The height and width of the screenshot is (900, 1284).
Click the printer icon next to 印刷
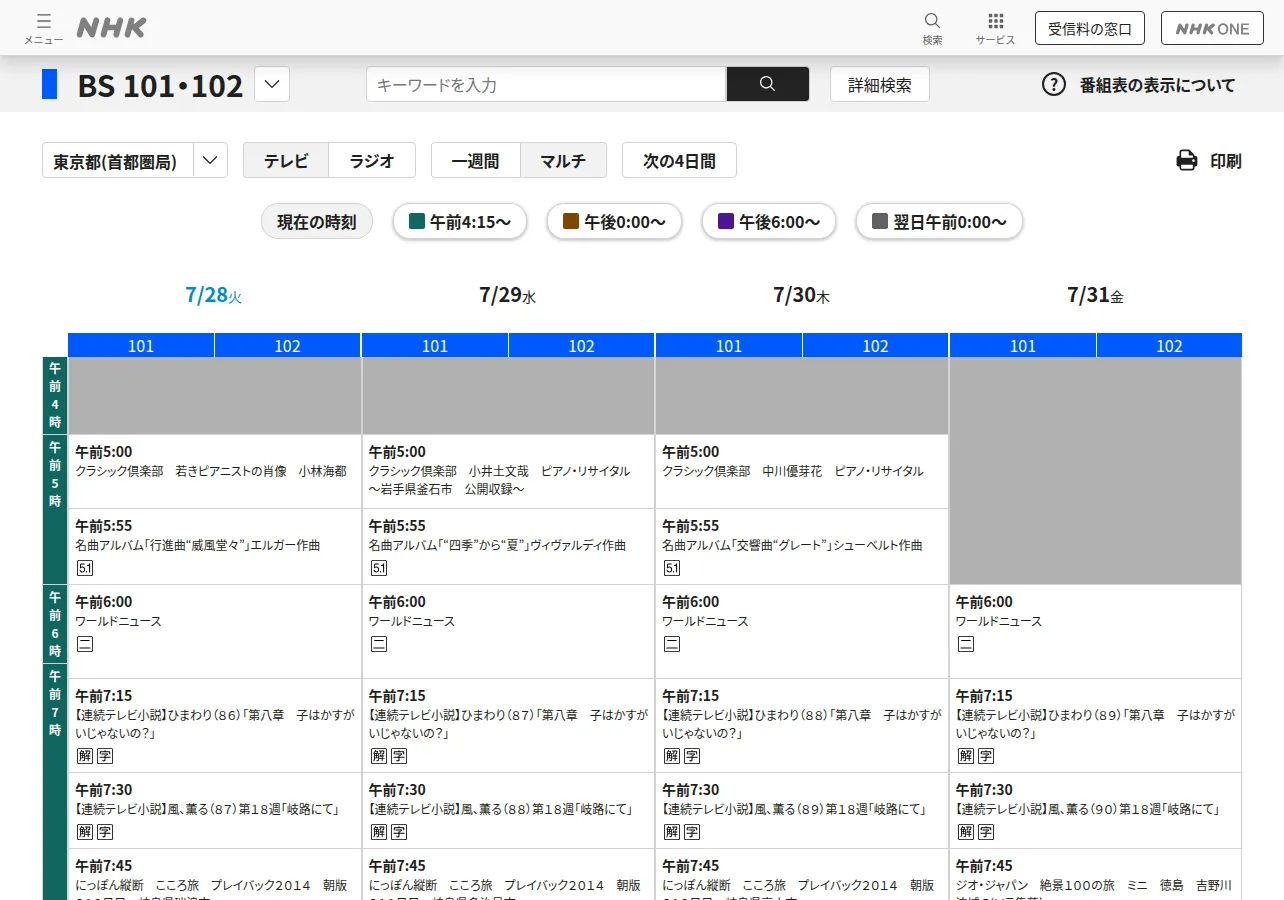pyautogui.click(x=1187, y=160)
